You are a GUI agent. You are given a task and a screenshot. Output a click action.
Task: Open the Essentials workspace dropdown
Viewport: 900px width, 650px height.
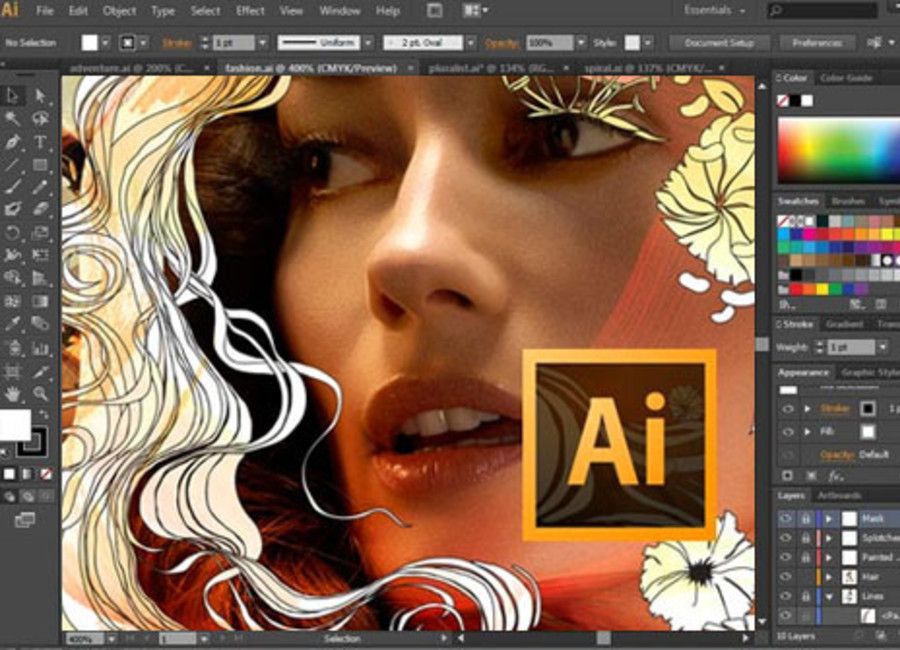[x=714, y=10]
